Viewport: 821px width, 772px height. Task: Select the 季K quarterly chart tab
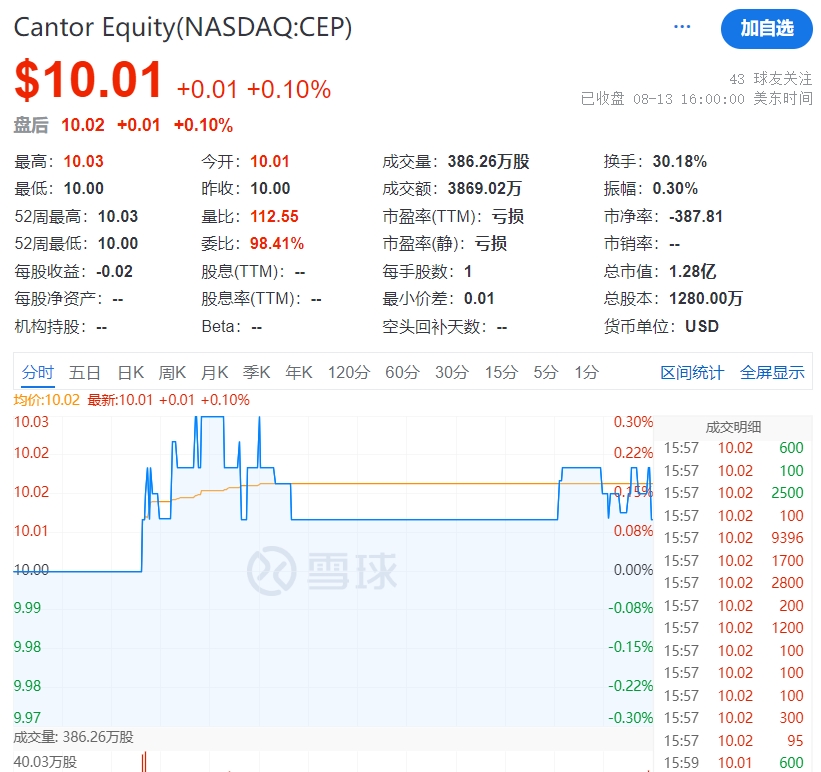click(256, 371)
